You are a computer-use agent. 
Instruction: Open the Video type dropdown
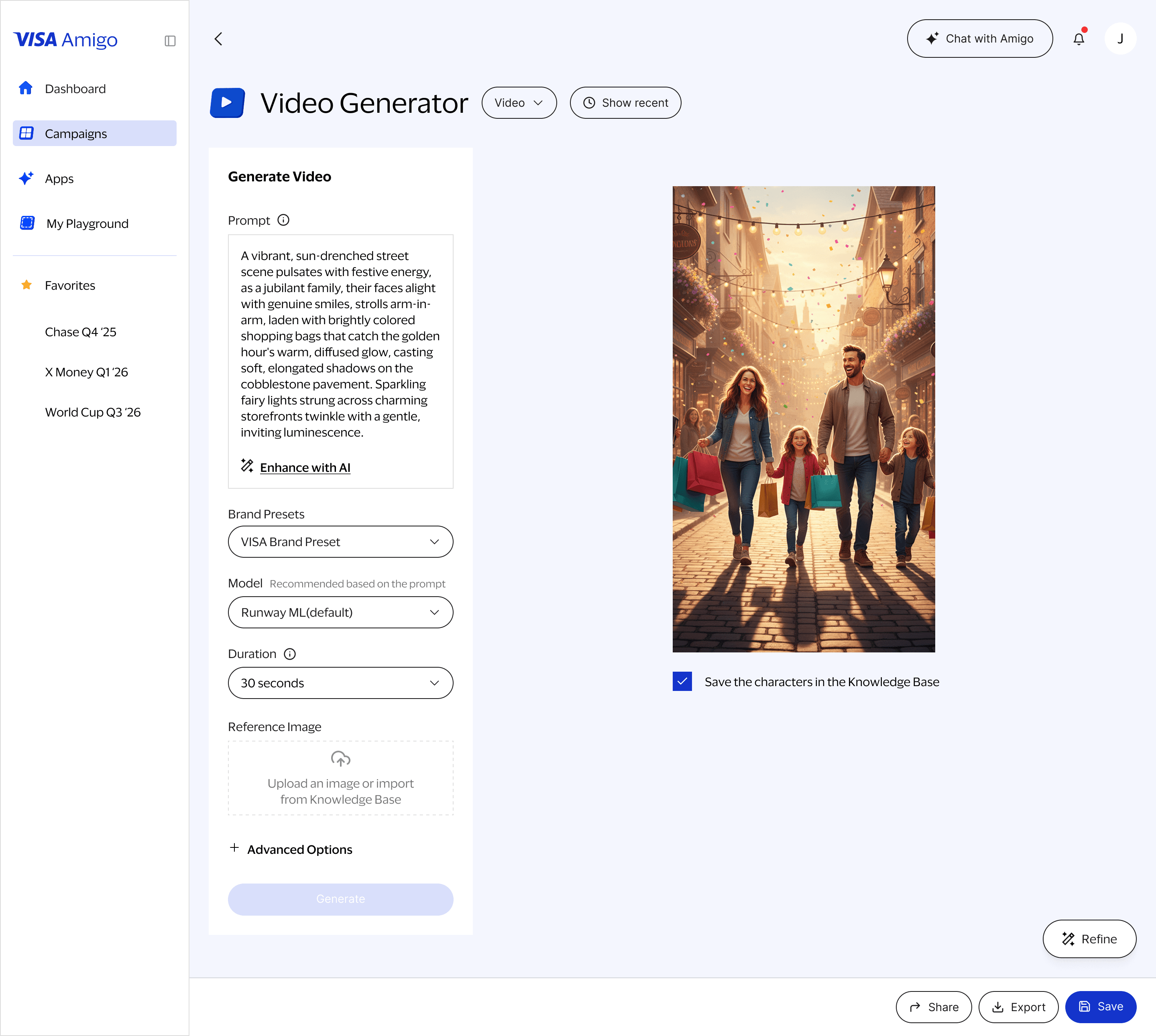click(518, 102)
